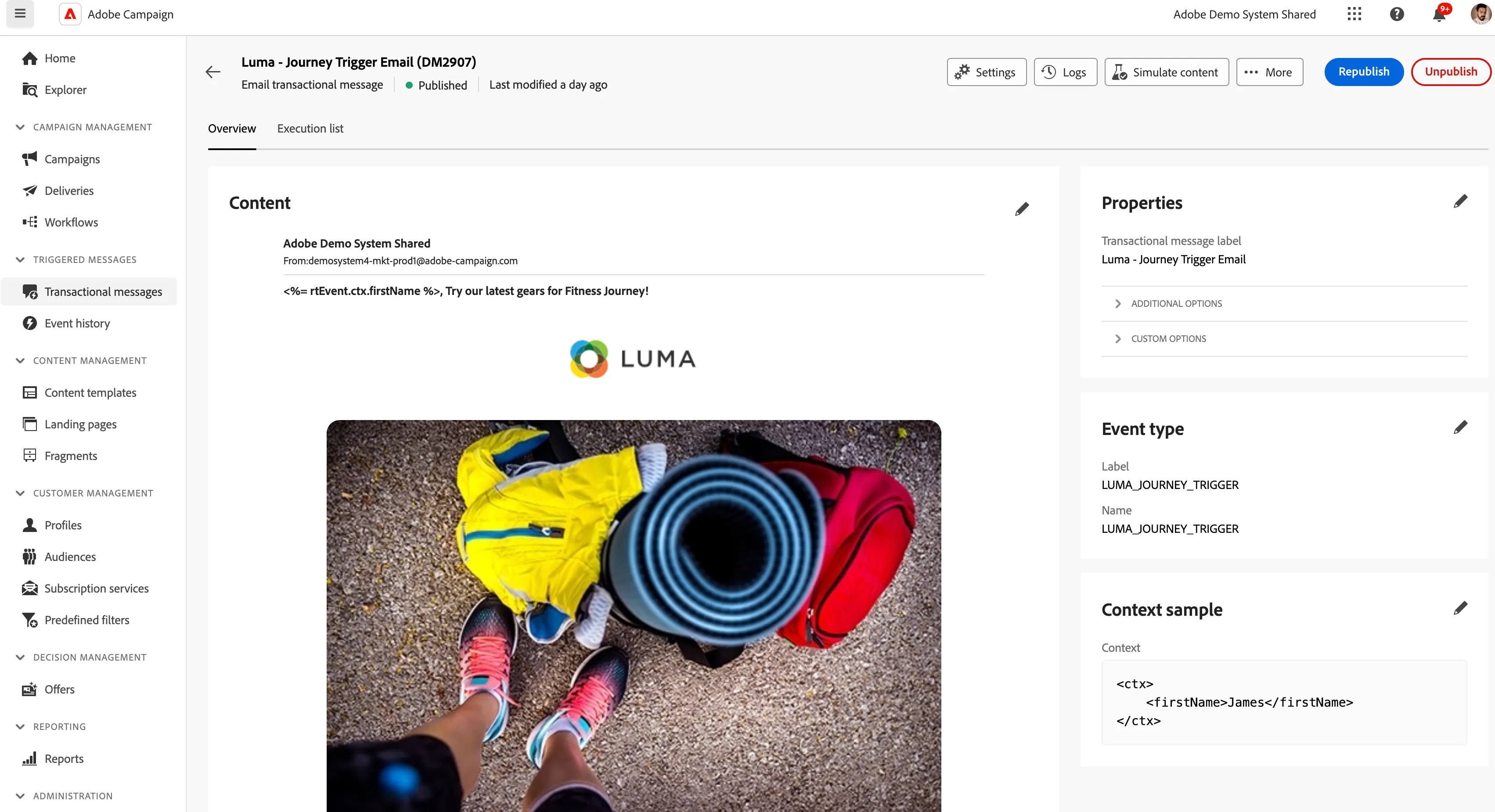Image resolution: width=1495 pixels, height=812 pixels.
Task: Open the Settings button
Action: coord(986,72)
